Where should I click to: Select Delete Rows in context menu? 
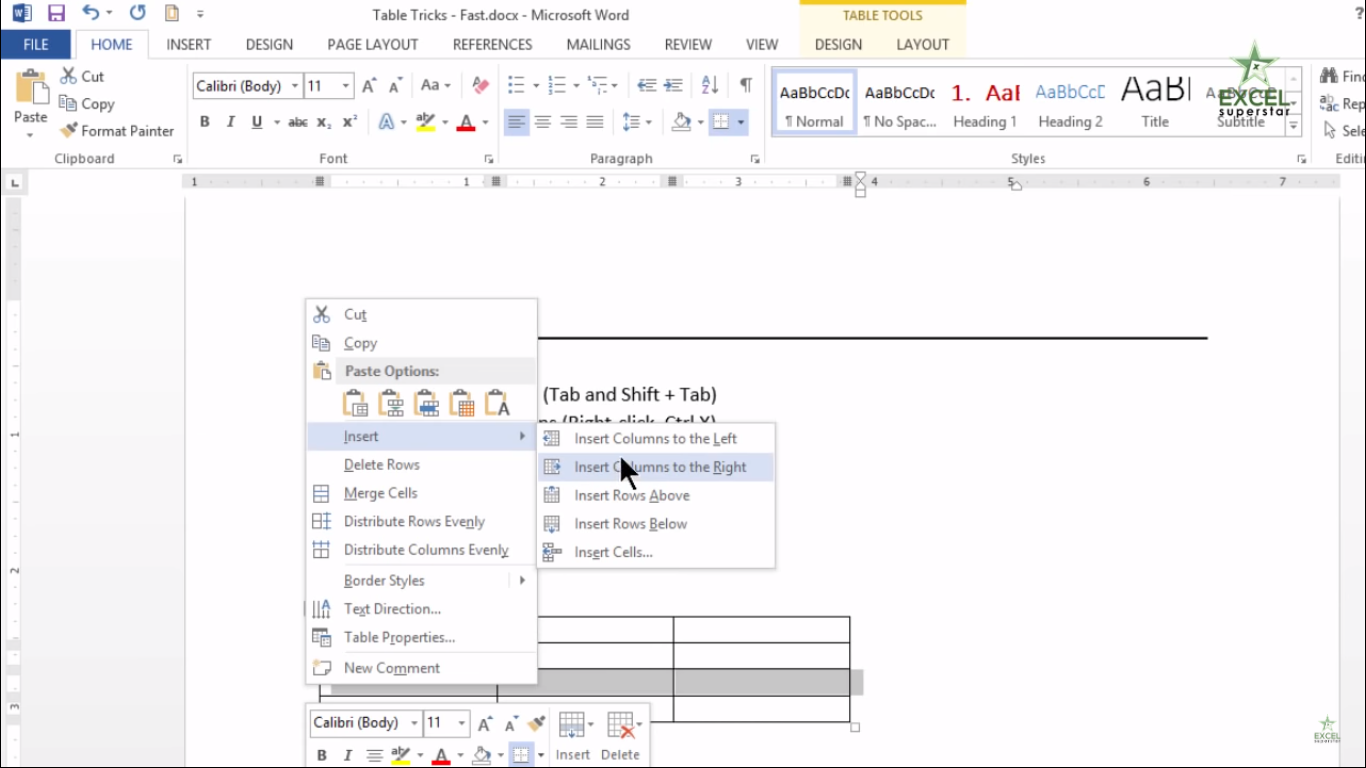421,465
